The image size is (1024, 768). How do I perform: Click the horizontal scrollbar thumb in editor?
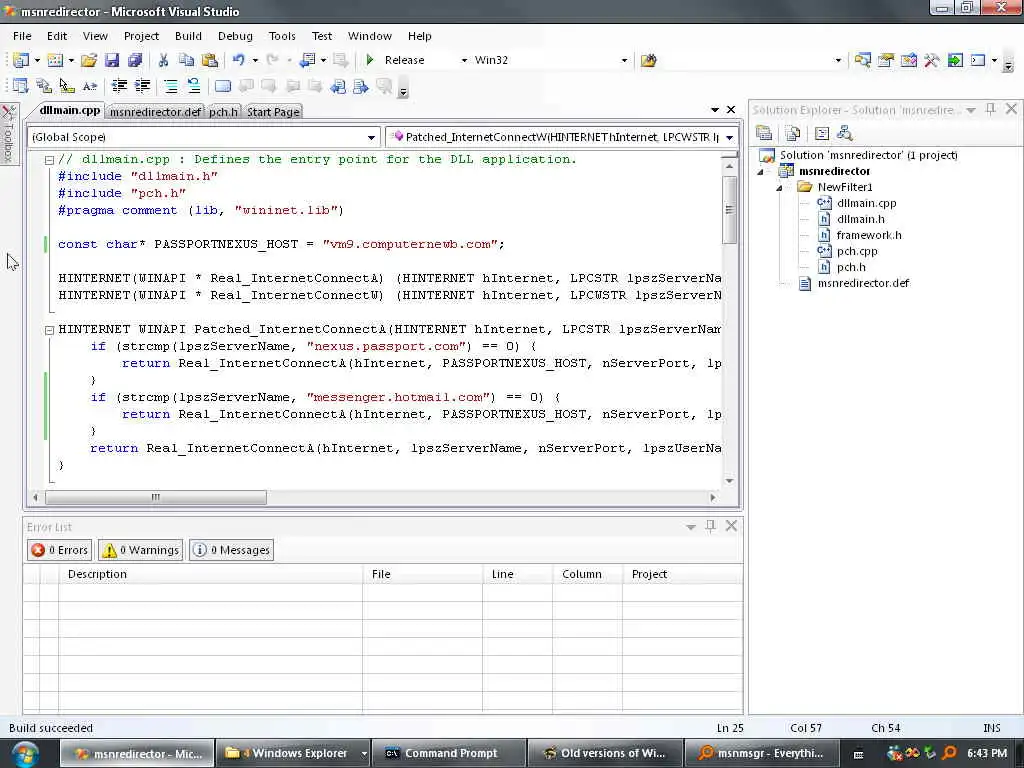[x=155, y=498]
